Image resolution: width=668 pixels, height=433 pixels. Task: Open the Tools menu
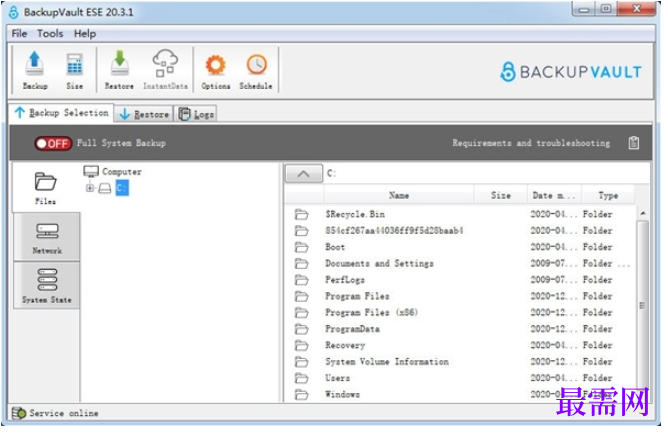[x=50, y=33]
